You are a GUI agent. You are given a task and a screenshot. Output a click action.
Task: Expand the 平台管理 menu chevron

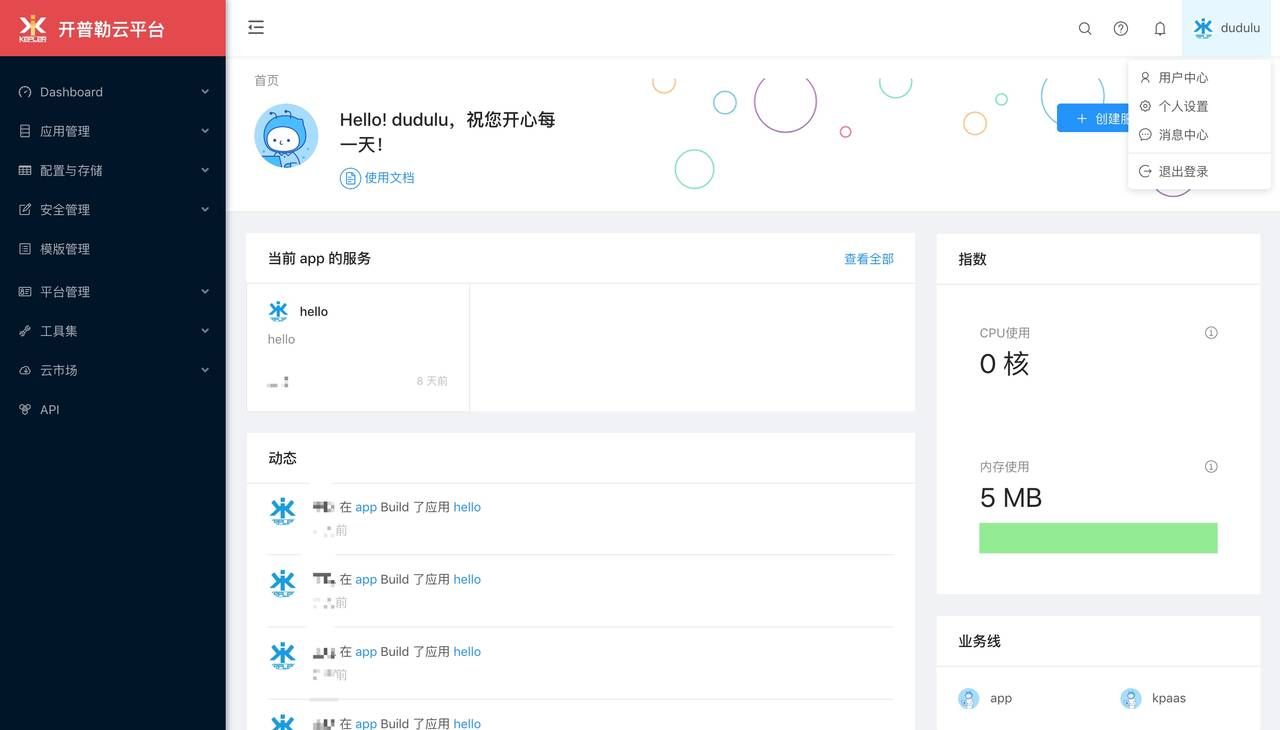(x=205, y=292)
